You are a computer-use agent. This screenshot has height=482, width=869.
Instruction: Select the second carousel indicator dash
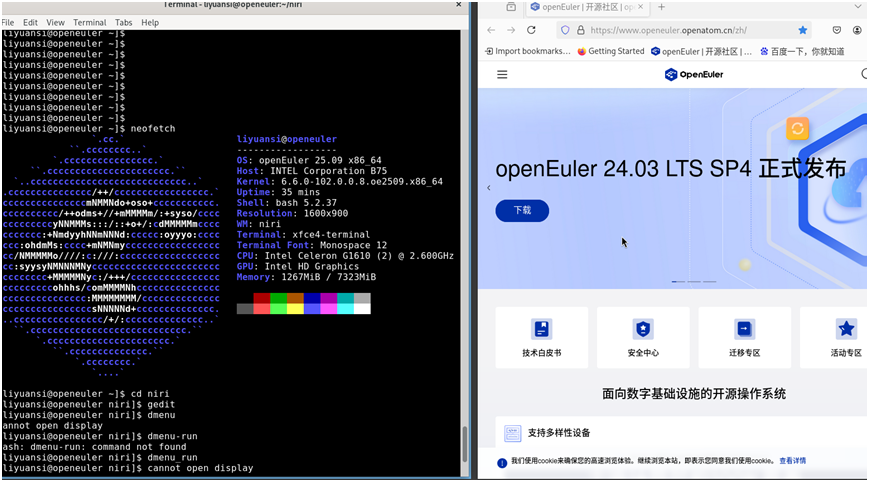point(694,282)
